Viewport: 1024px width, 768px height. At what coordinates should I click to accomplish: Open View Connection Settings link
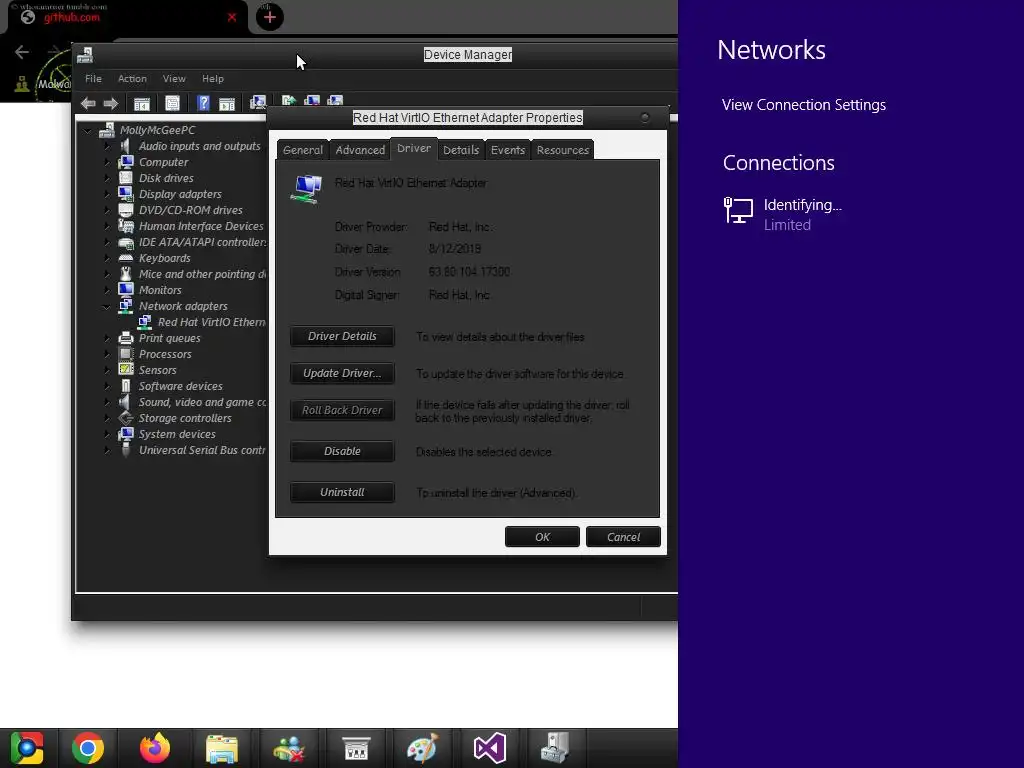804,105
